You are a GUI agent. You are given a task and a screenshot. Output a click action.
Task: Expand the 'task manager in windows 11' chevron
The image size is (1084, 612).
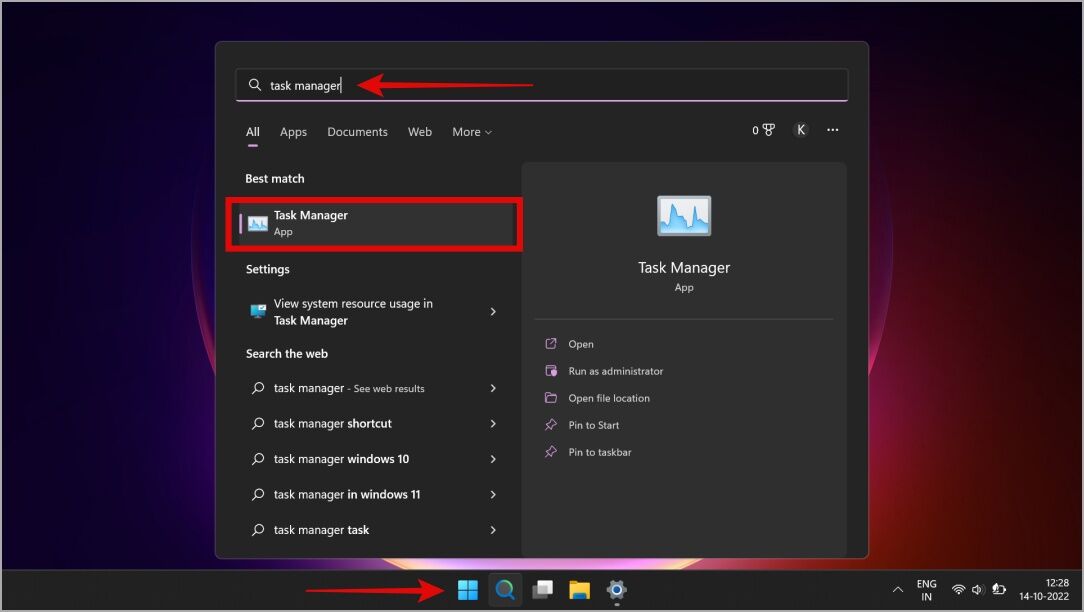coord(493,494)
